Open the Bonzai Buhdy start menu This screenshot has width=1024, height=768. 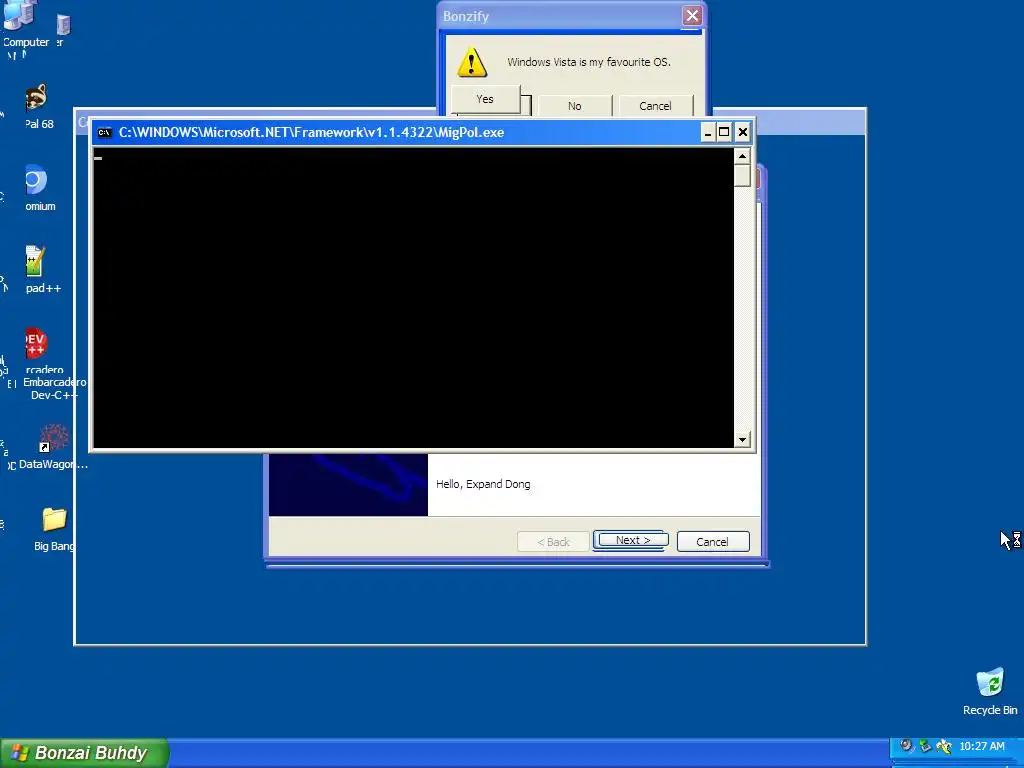click(x=84, y=753)
